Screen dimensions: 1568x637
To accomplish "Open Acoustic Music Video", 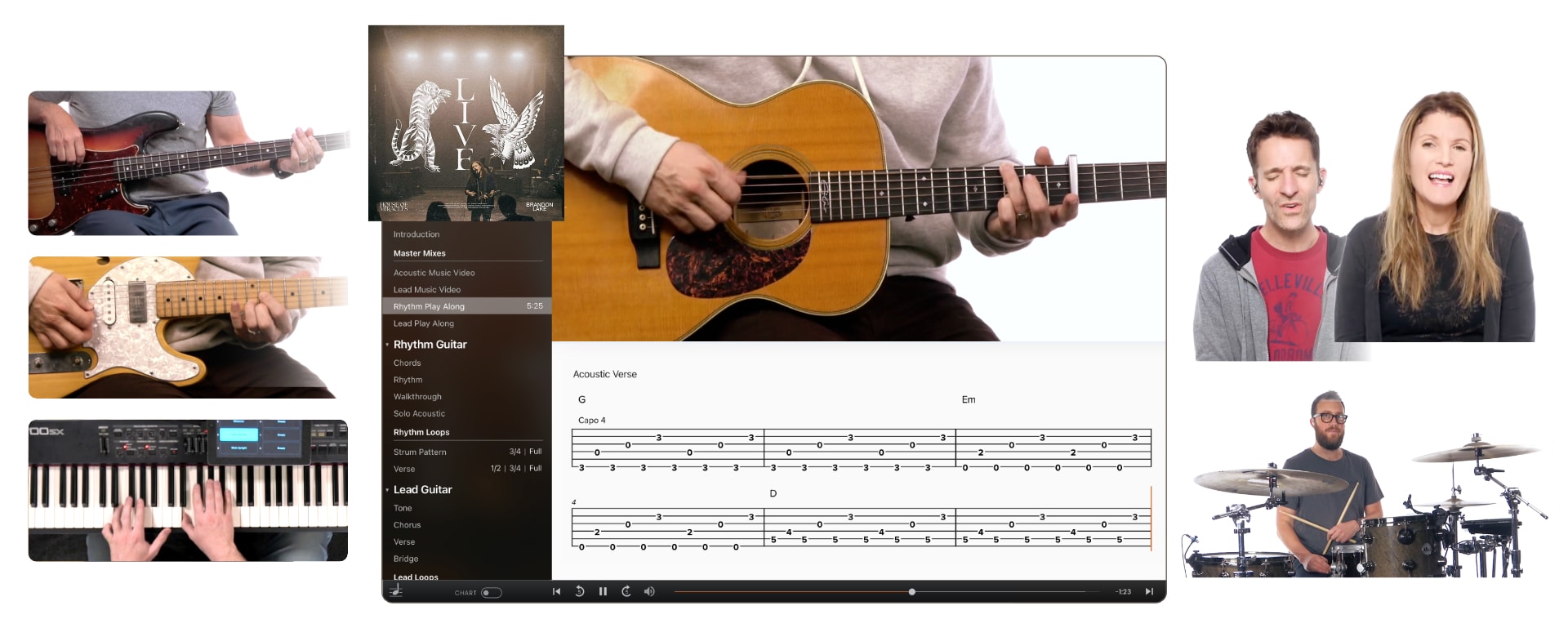I will [x=434, y=273].
